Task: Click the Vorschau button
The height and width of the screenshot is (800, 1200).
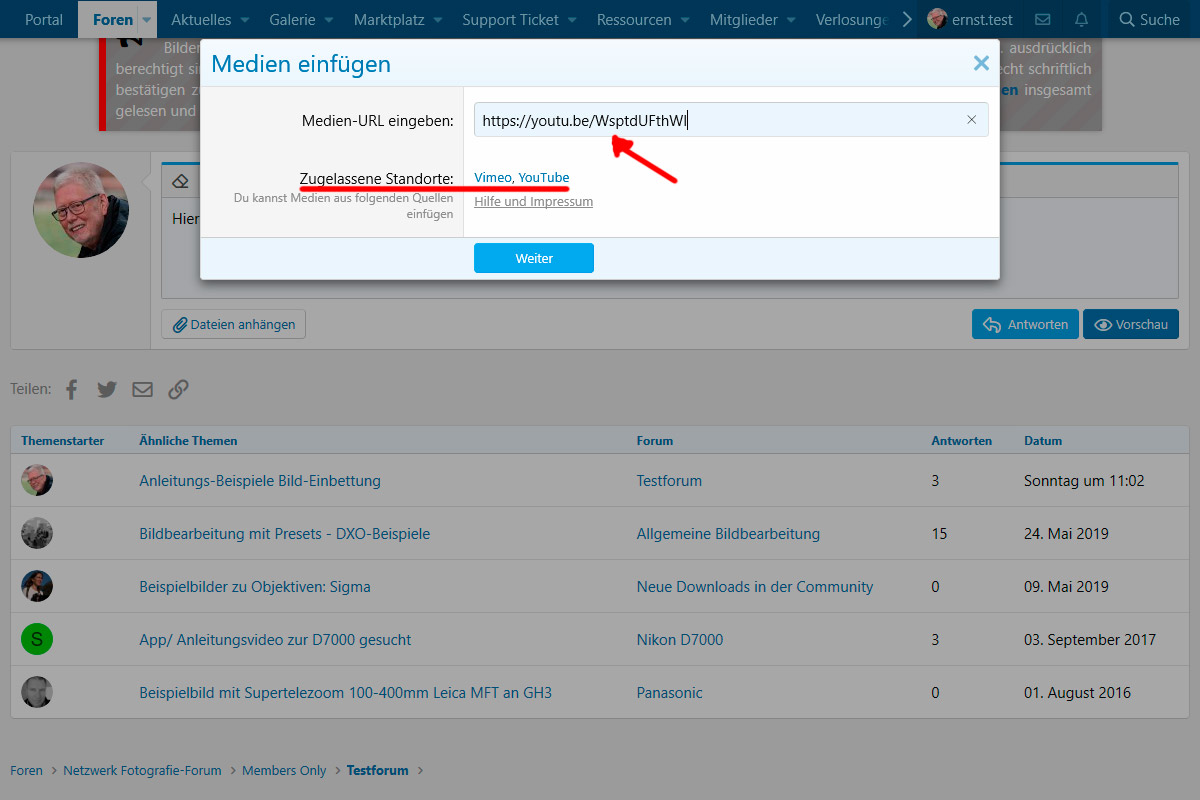Action: pyautogui.click(x=1131, y=324)
